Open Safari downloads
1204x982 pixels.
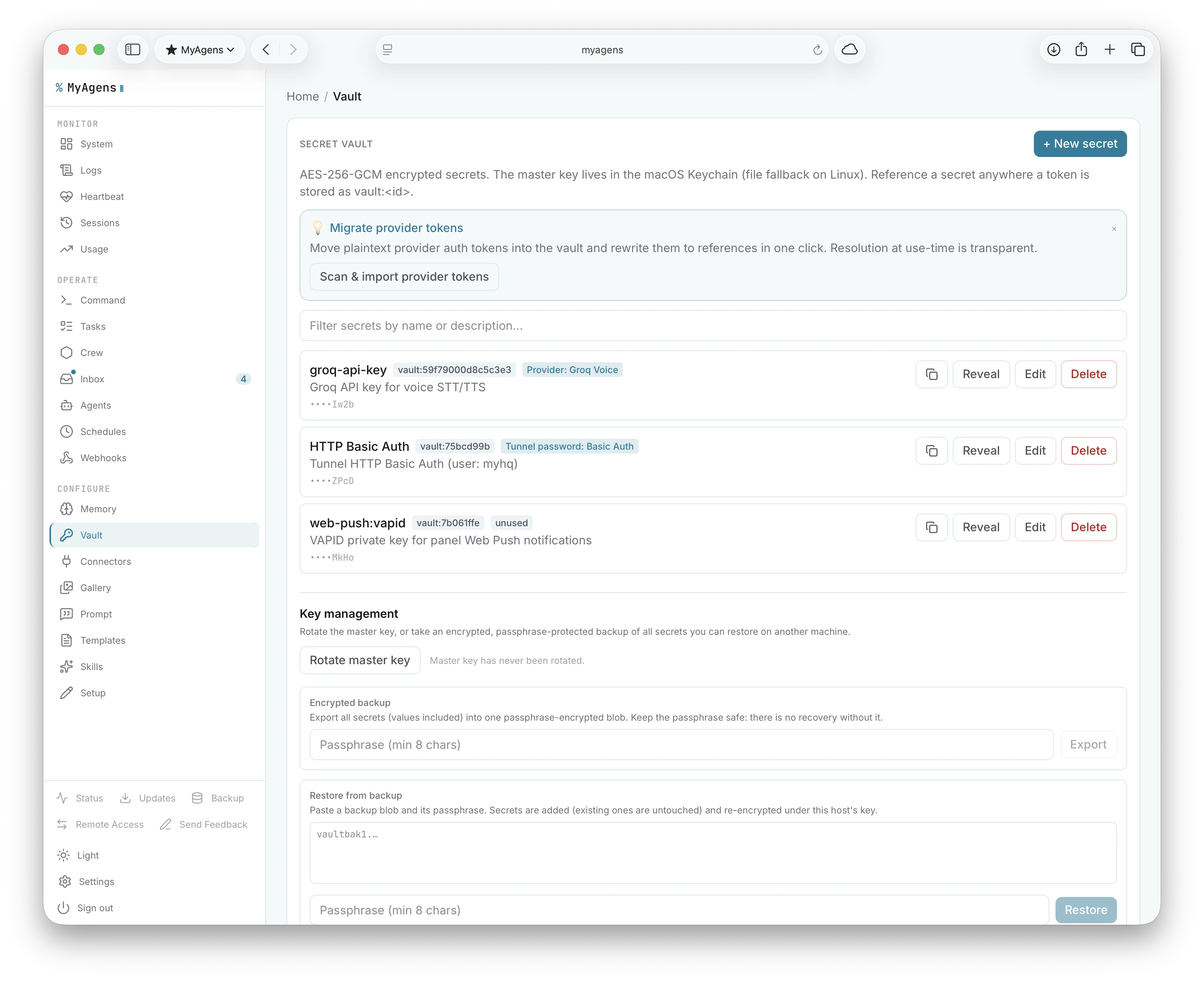1054,50
